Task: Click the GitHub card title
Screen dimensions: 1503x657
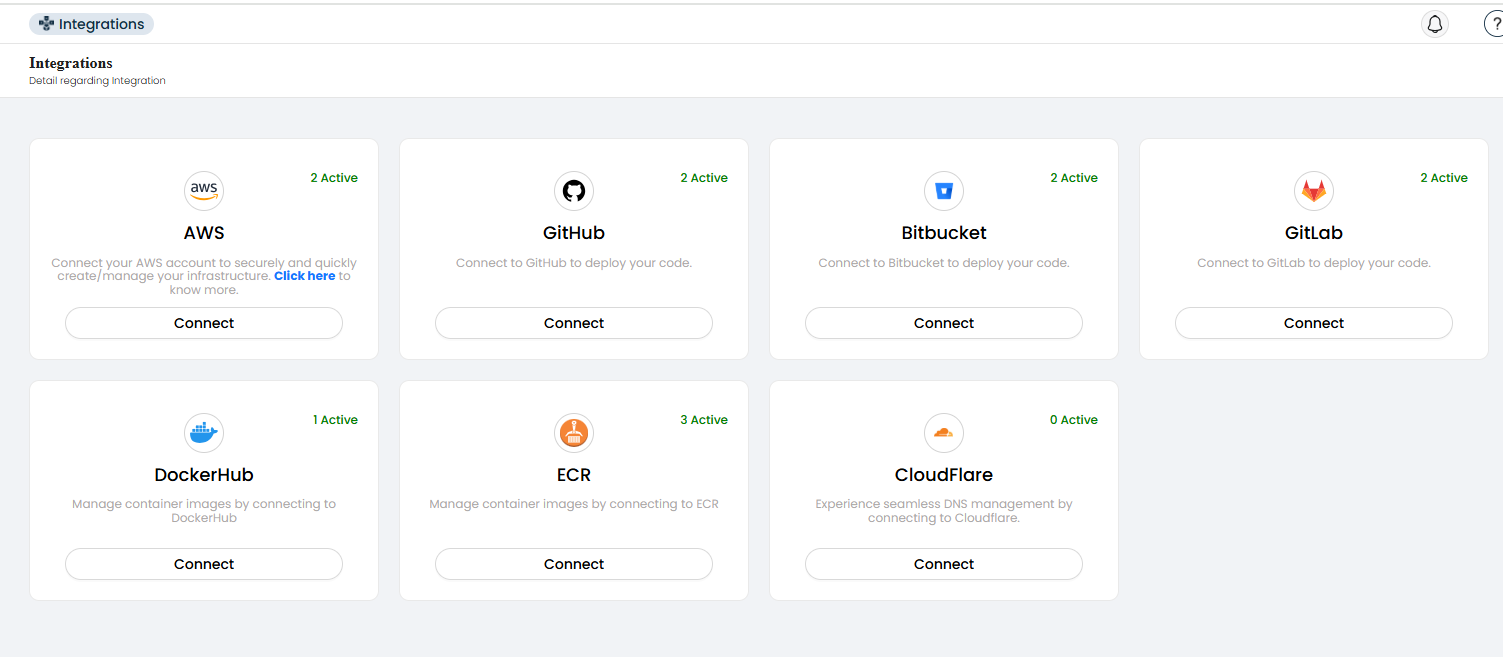Action: [574, 233]
